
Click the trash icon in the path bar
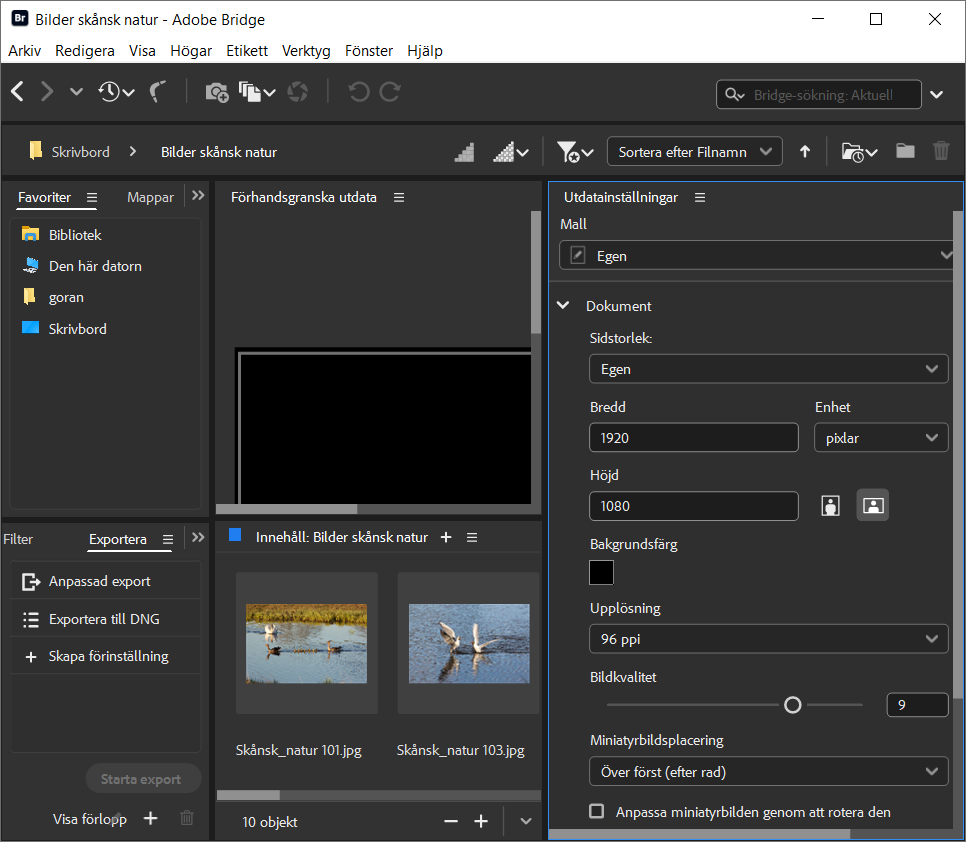[941, 151]
